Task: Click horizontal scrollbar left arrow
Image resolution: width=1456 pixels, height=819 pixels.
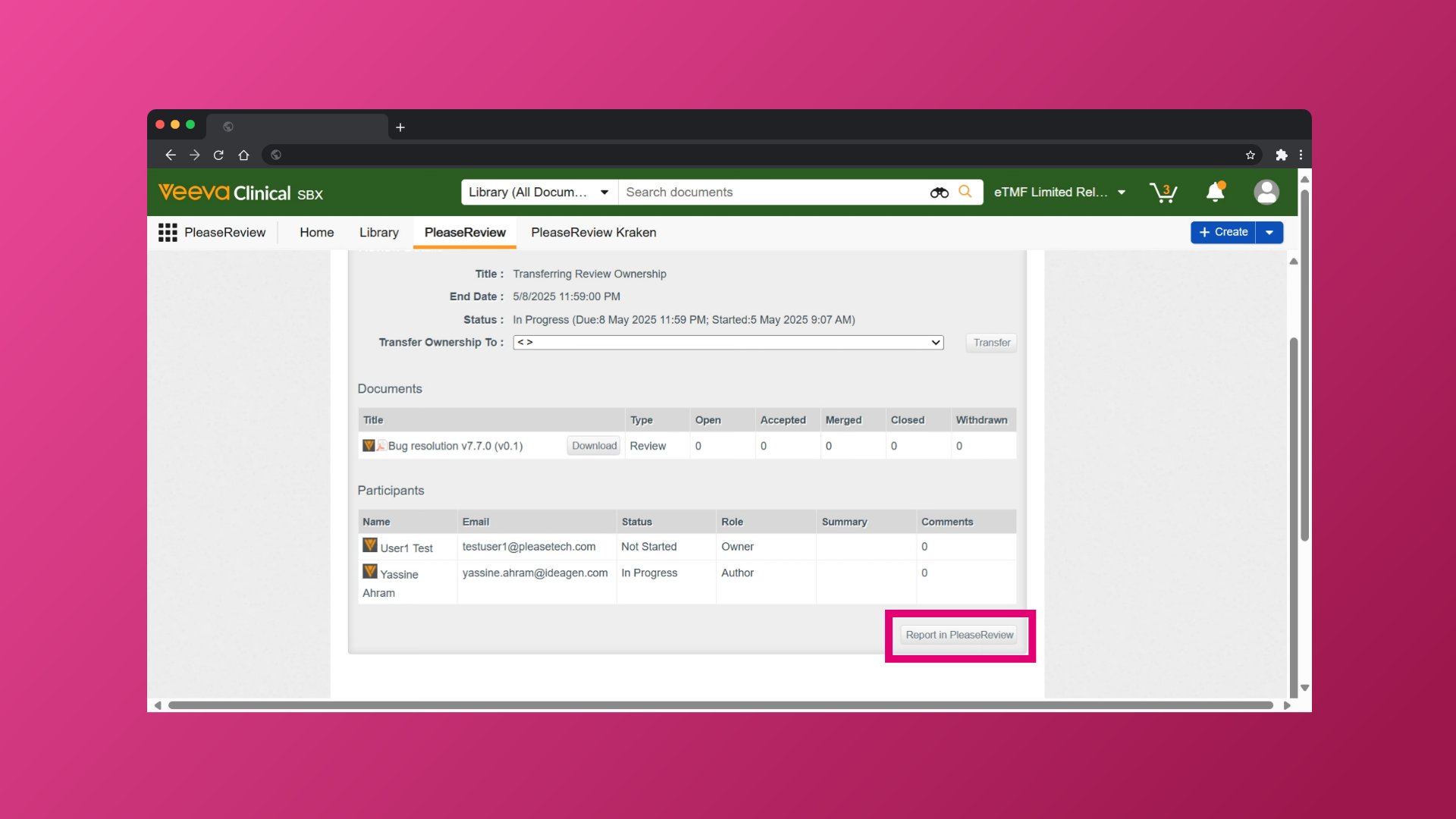Action: 158,705
